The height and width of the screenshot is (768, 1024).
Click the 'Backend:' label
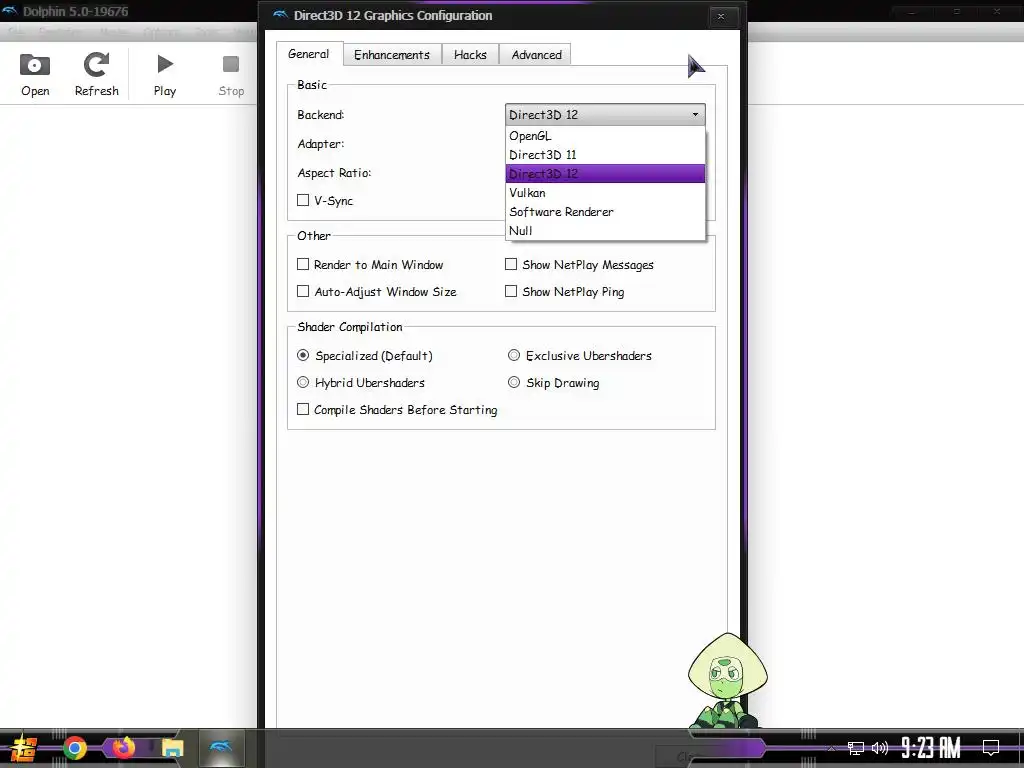321,115
